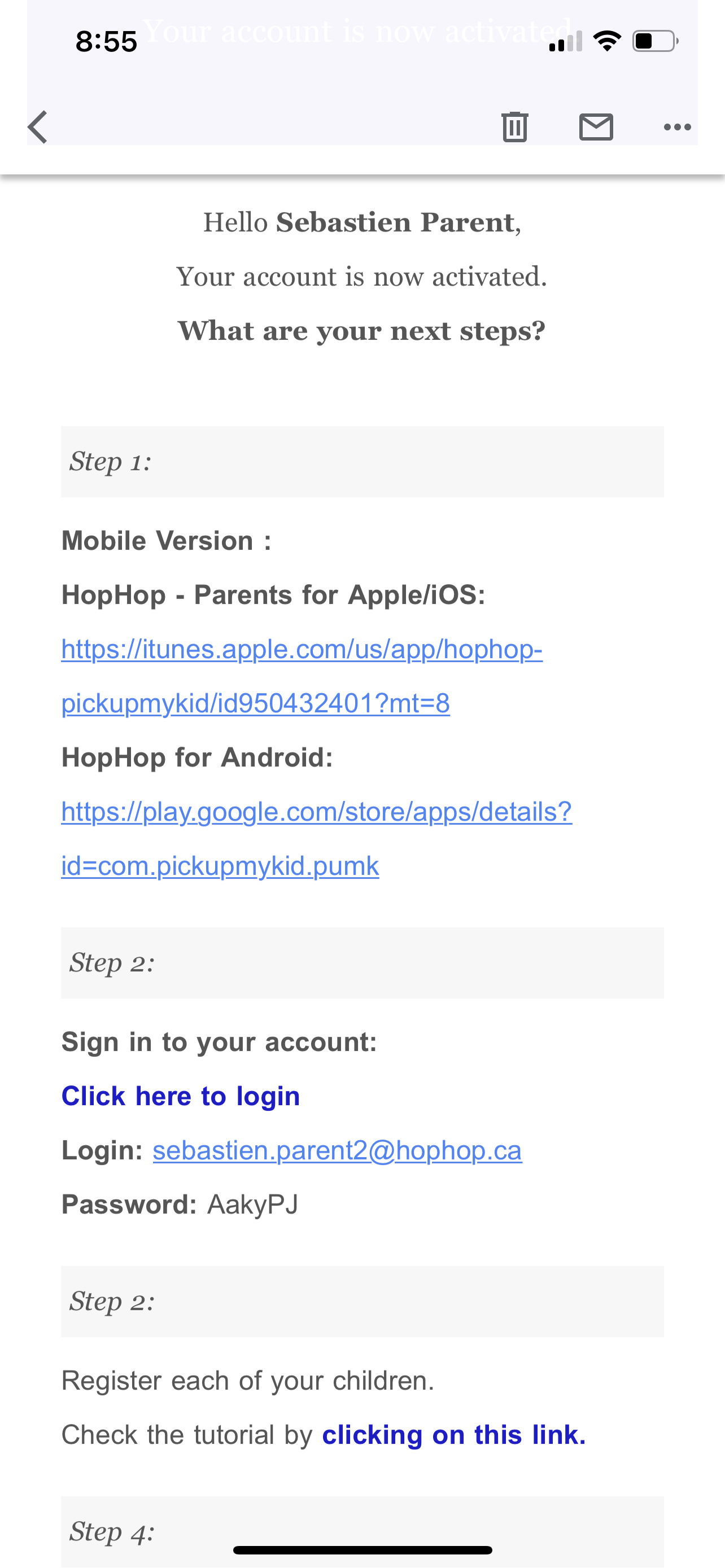Click here to login link
The width and height of the screenshot is (725, 1568).
click(181, 1096)
